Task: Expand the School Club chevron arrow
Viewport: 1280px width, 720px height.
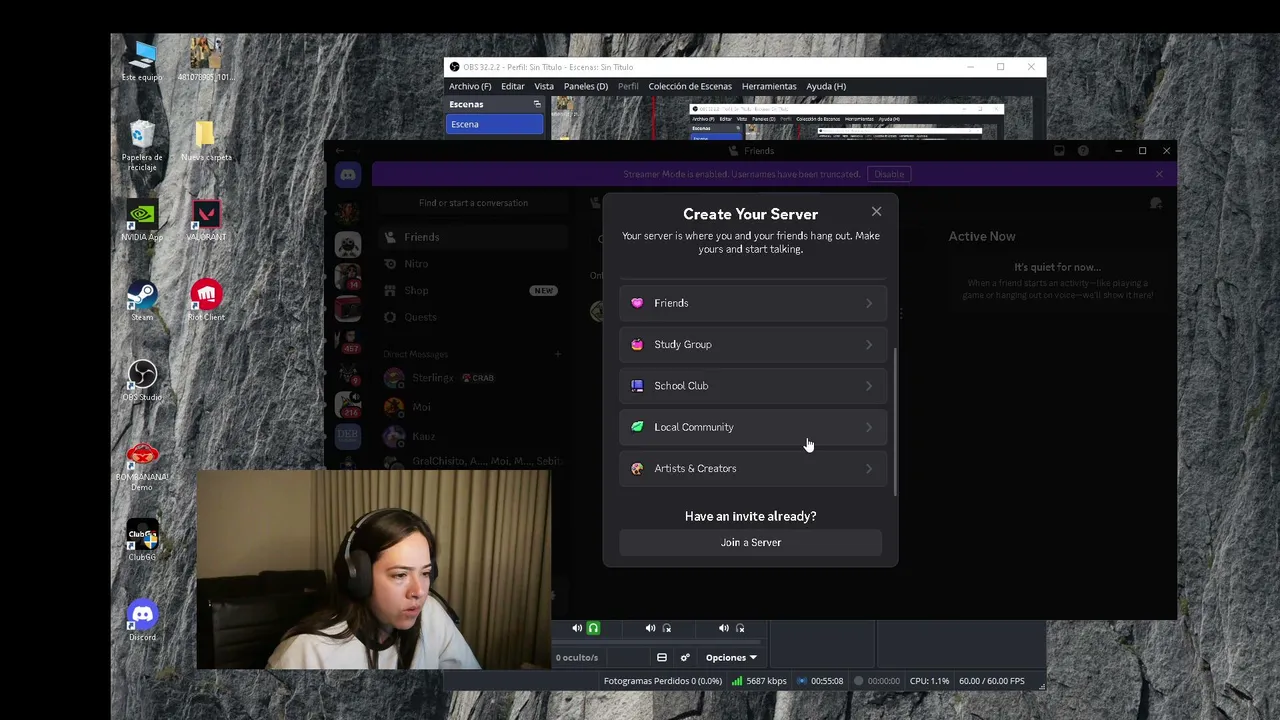Action: coord(868,386)
